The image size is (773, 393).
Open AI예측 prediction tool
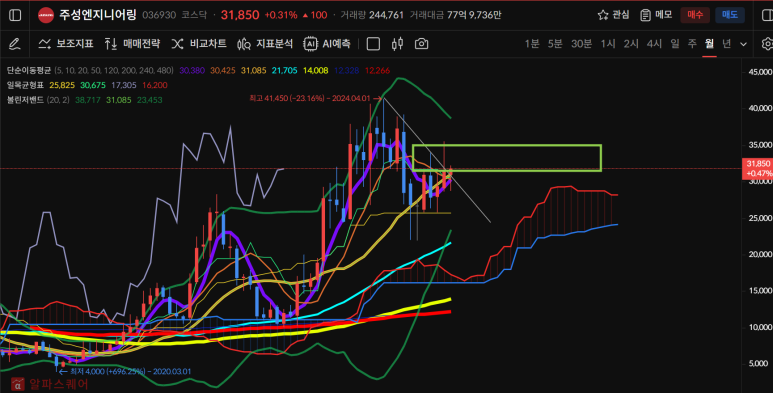pos(327,44)
